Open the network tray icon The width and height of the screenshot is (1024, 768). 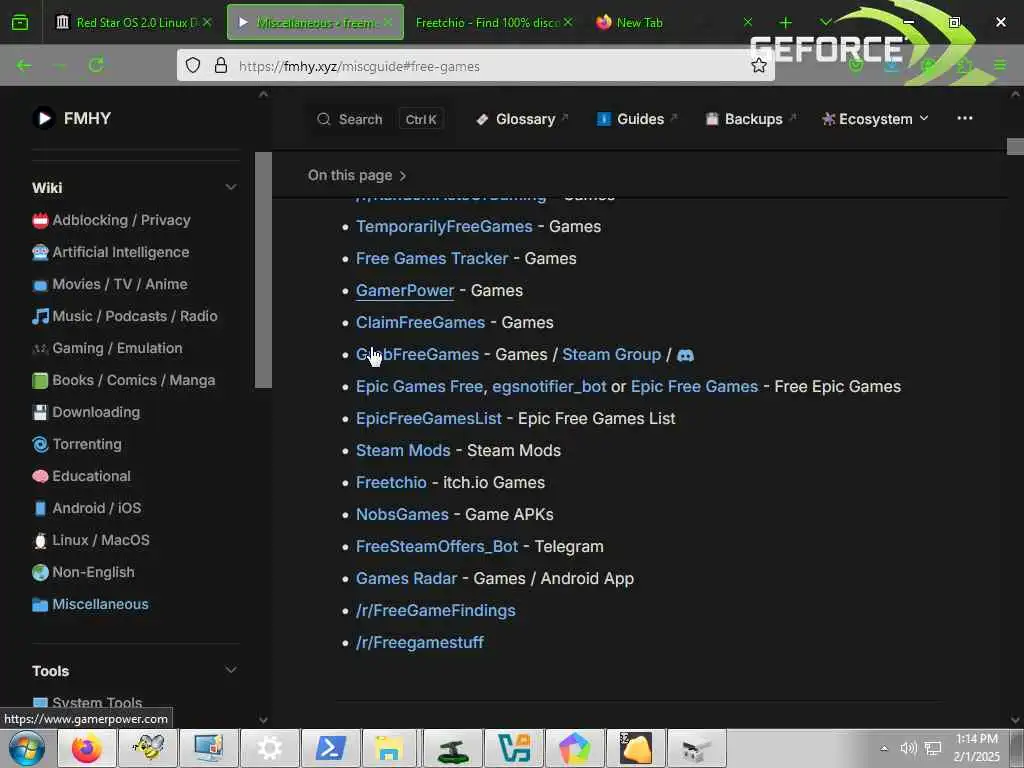(x=933, y=748)
